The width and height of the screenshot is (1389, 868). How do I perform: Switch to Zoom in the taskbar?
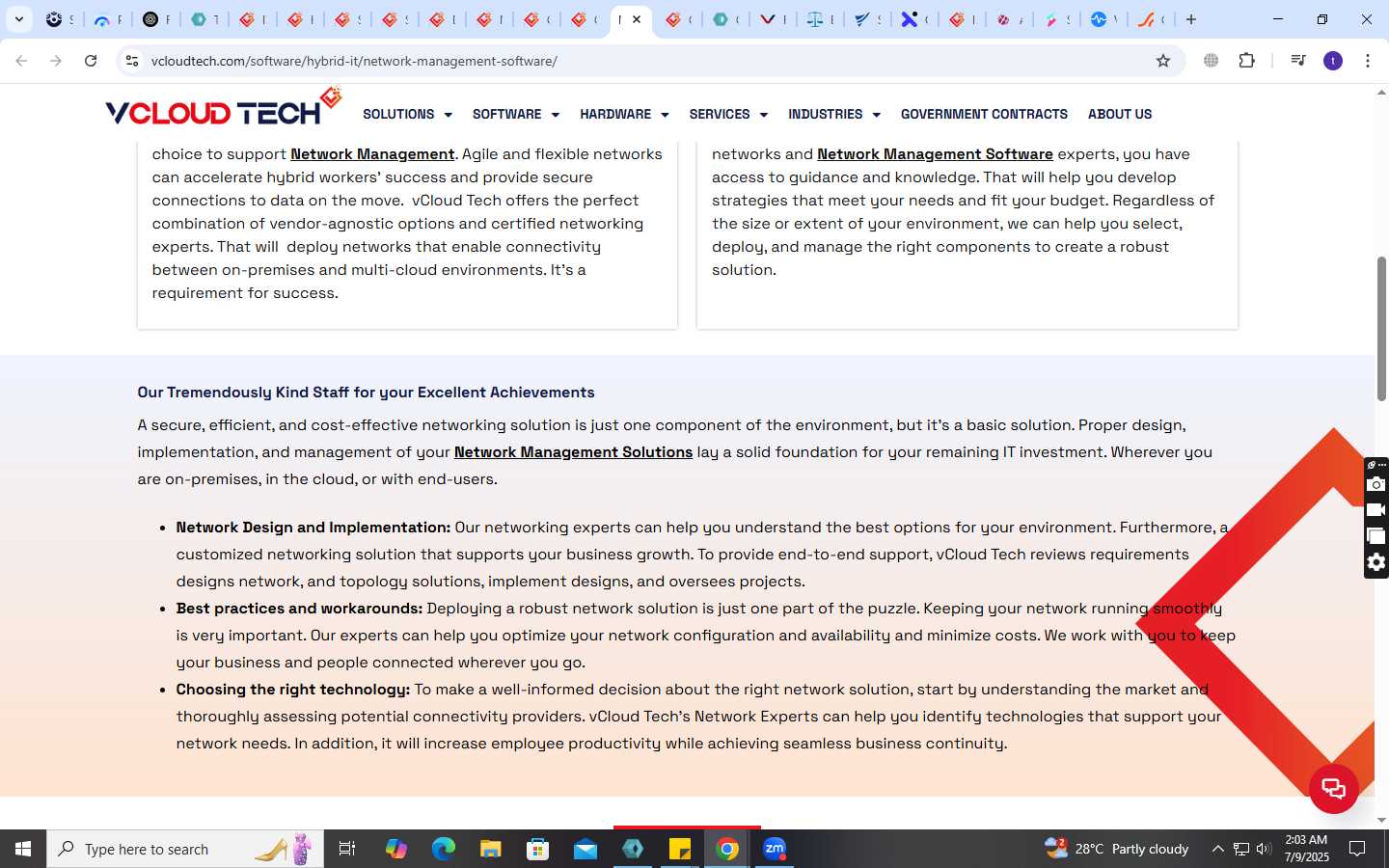click(x=775, y=849)
